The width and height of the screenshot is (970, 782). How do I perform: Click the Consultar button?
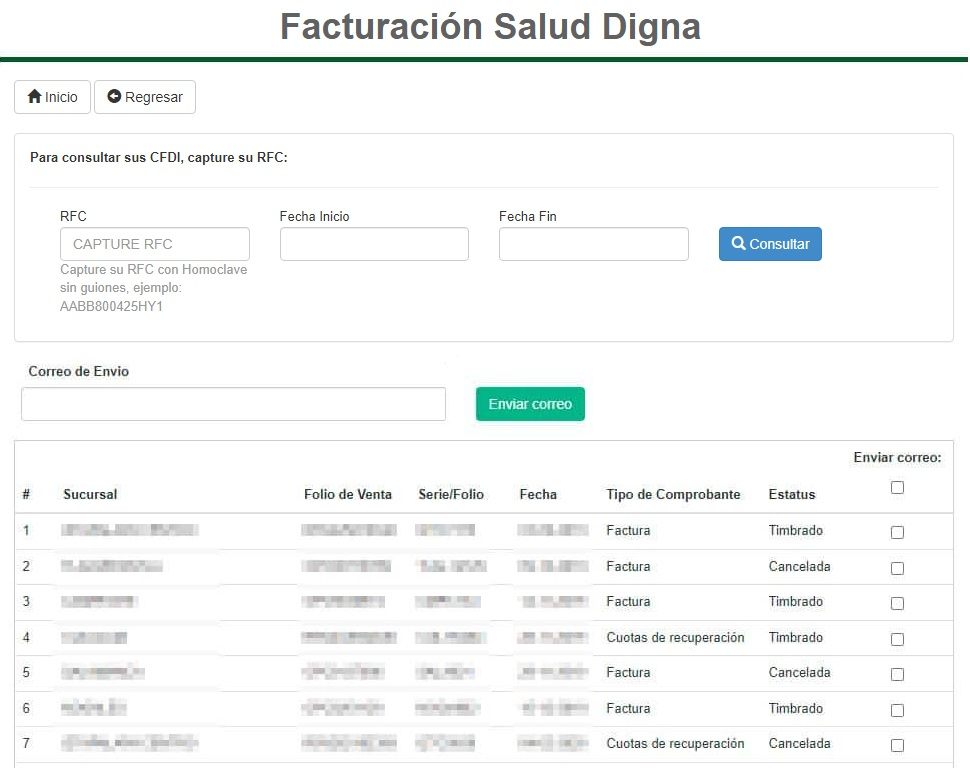(x=770, y=244)
